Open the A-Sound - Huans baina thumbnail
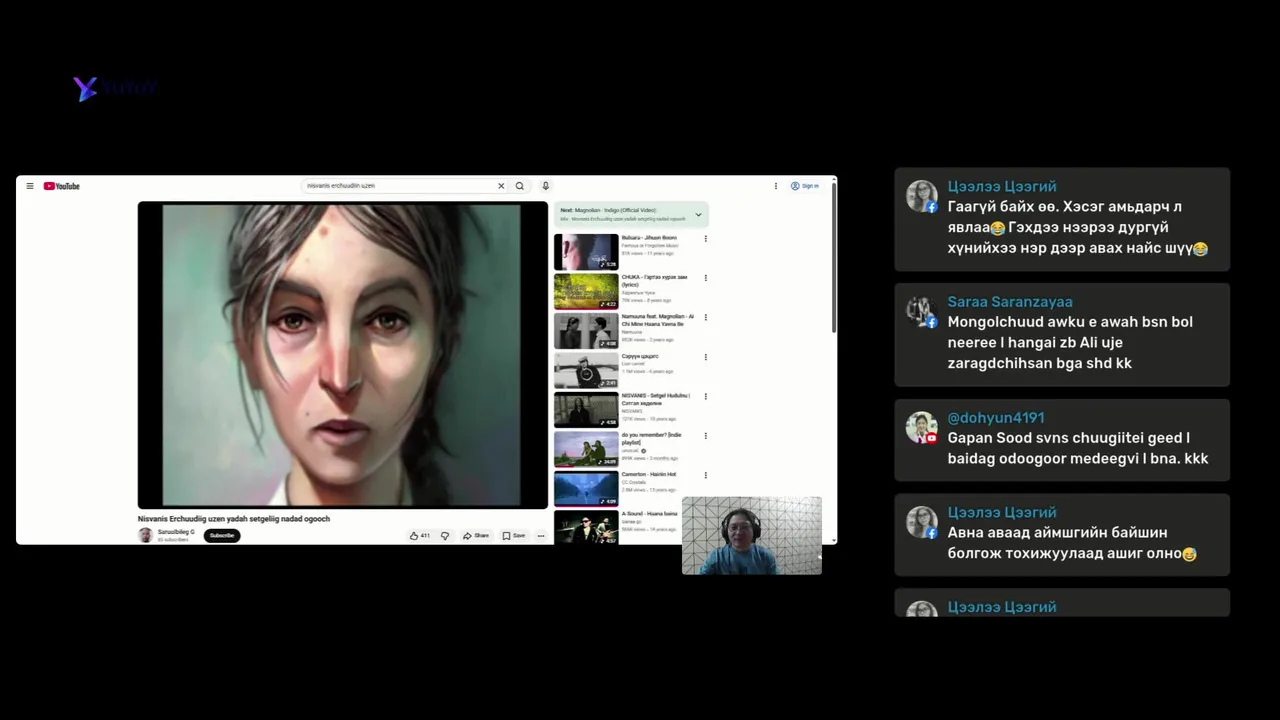Screen dimensions: 1280x720 [586, 527]
